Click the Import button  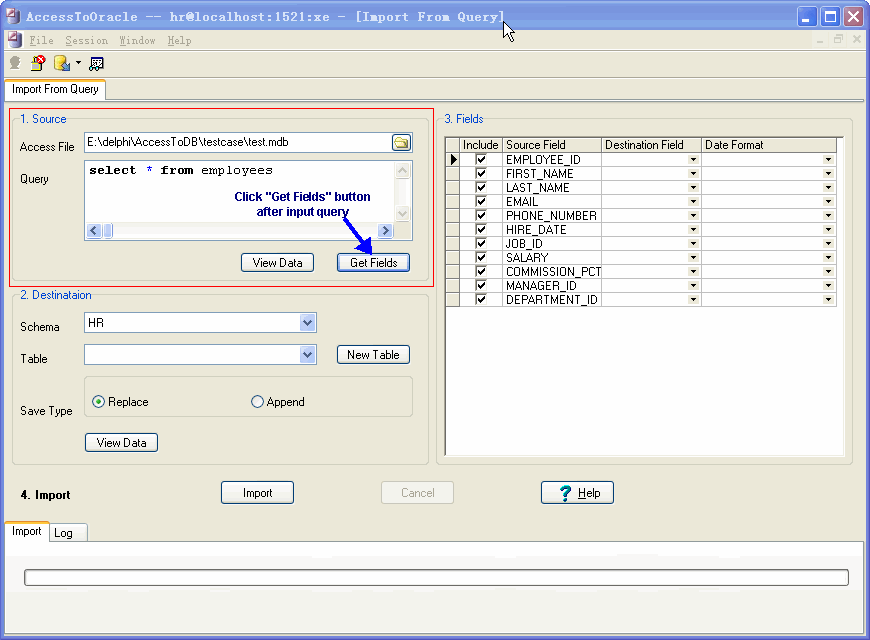coord(257,493)
